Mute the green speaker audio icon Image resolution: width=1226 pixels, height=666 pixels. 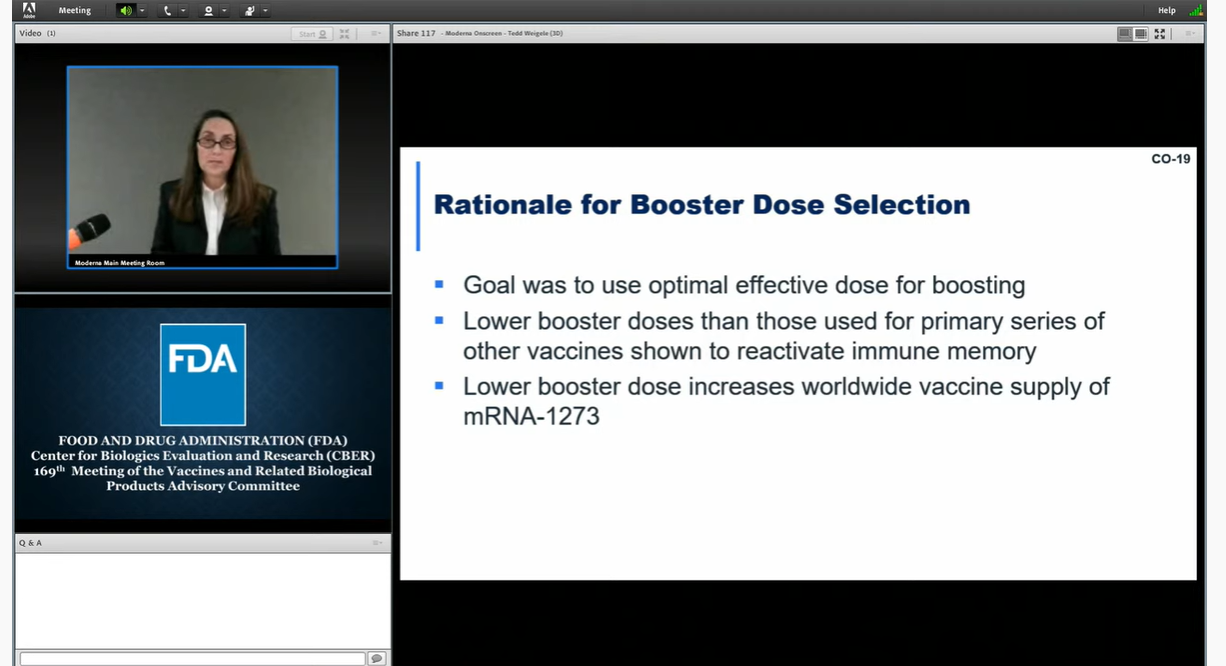coord(125,11)
